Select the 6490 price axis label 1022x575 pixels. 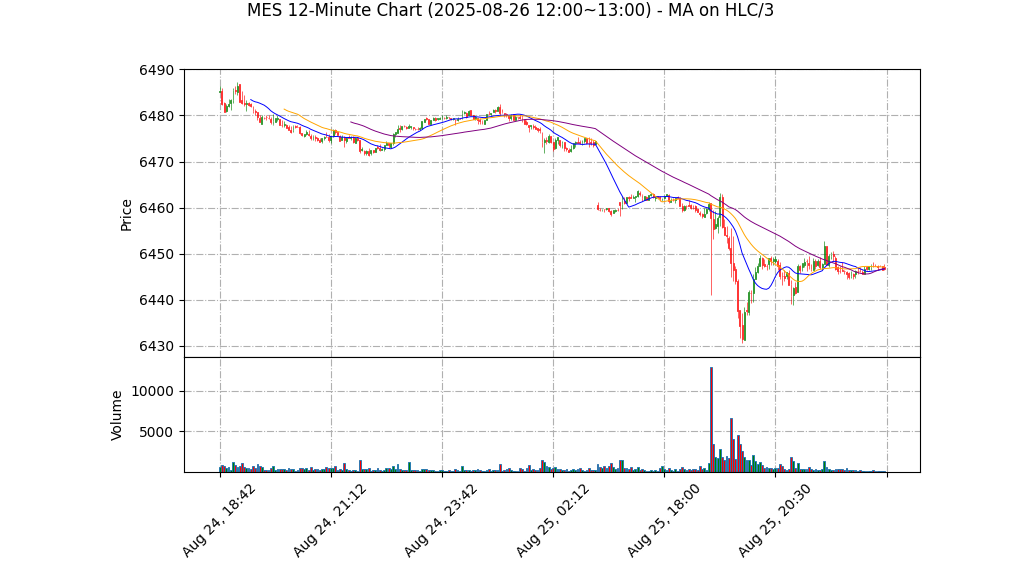[x=156, y=70]
